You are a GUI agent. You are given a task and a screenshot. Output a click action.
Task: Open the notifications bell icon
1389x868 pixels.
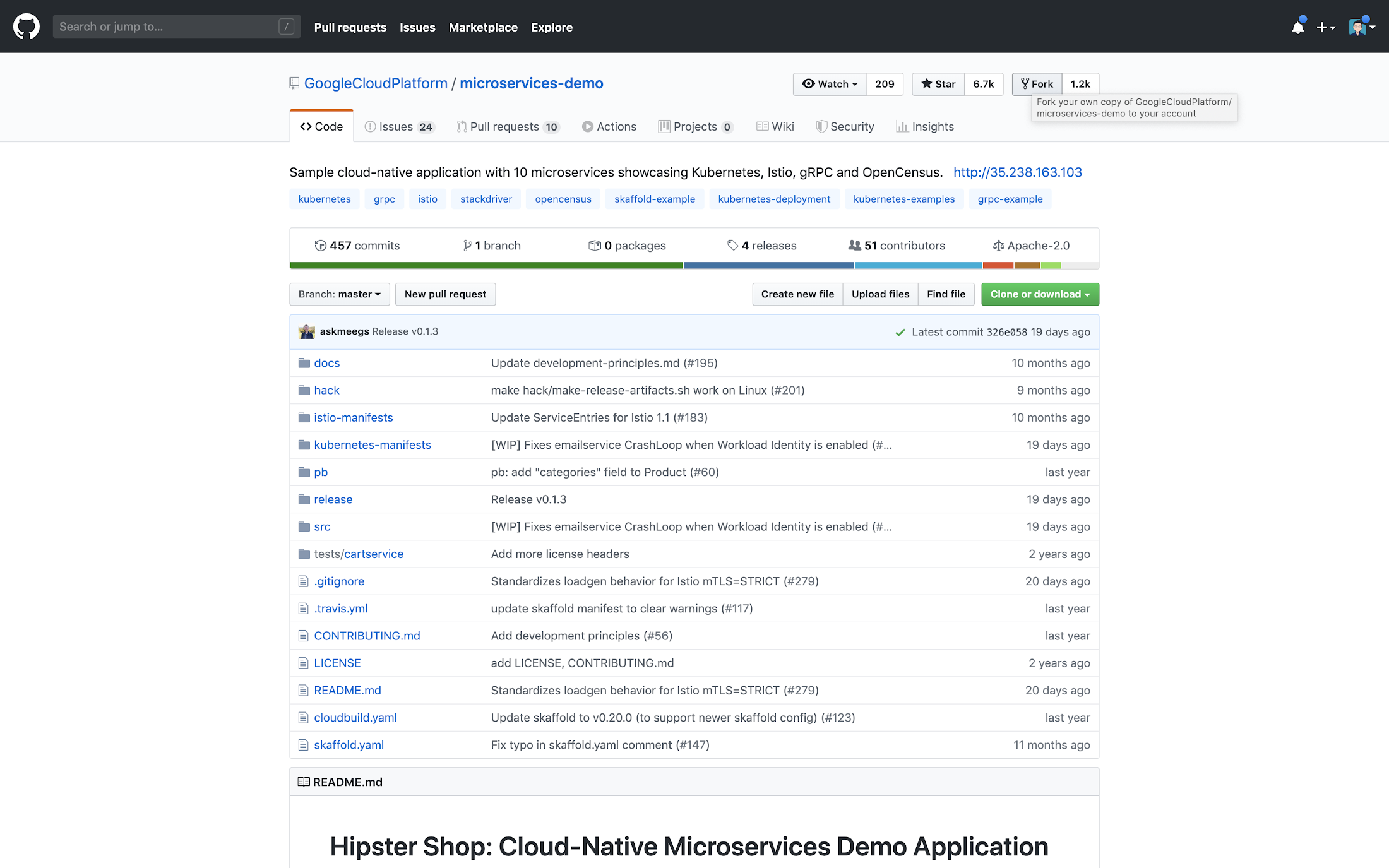click(x=1297, y=27)
